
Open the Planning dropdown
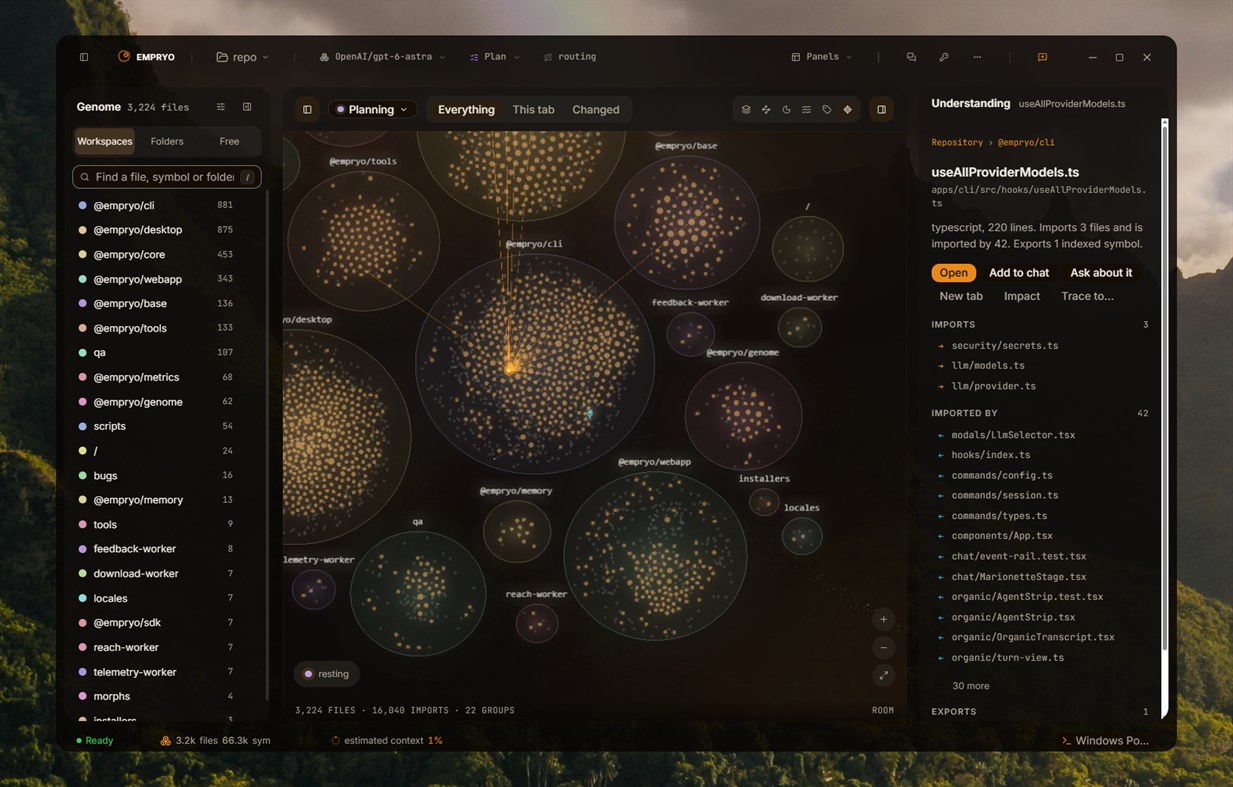(372, 110)
